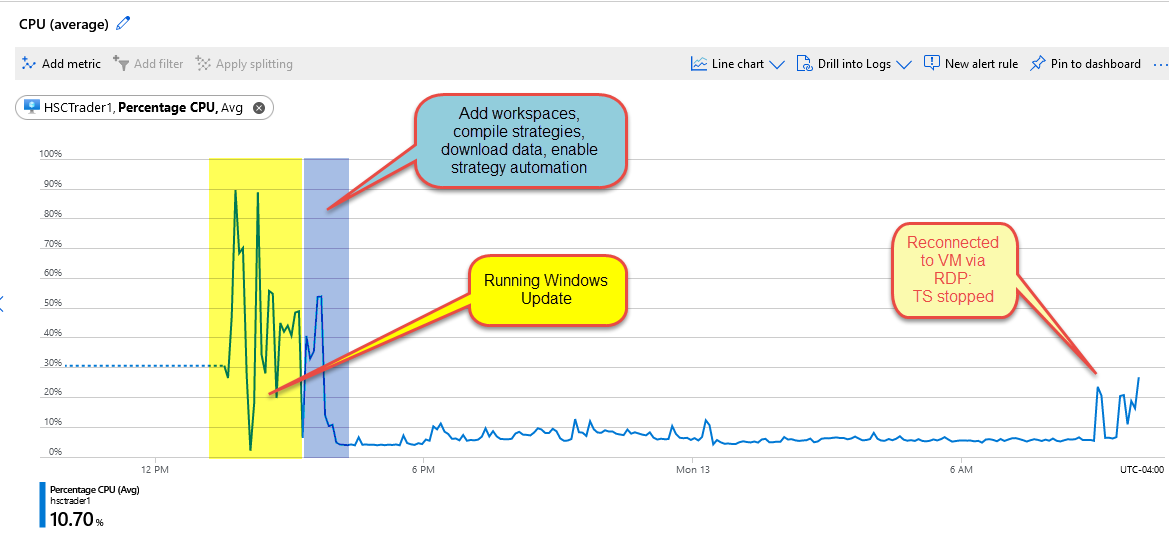Click New alert rule
Image resolution: width=1169 pixels, height=541 pixels.
pyautogui.click(x=971, y=64)
